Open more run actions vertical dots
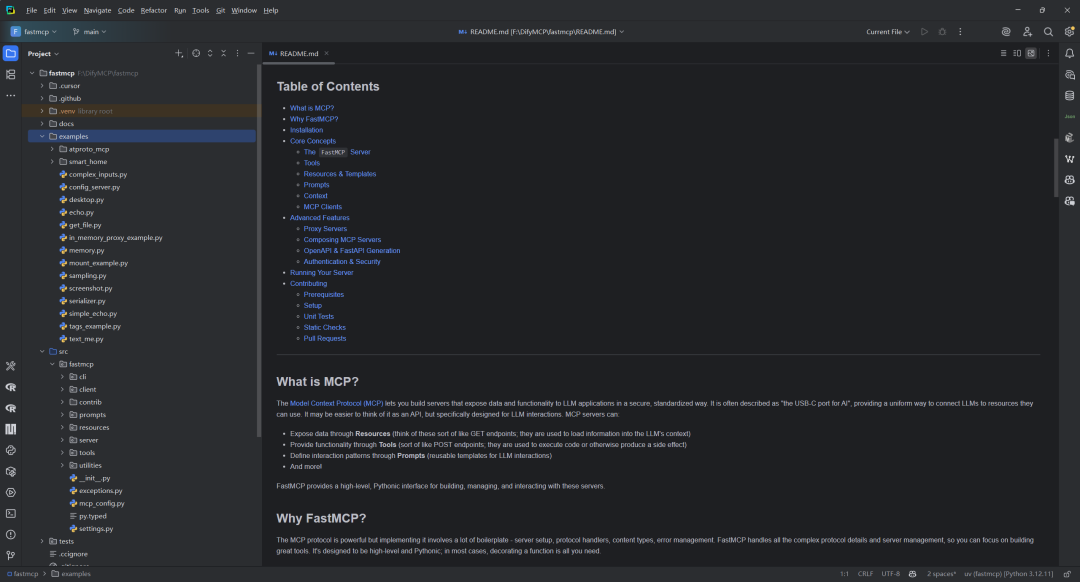 coord(960,32)
